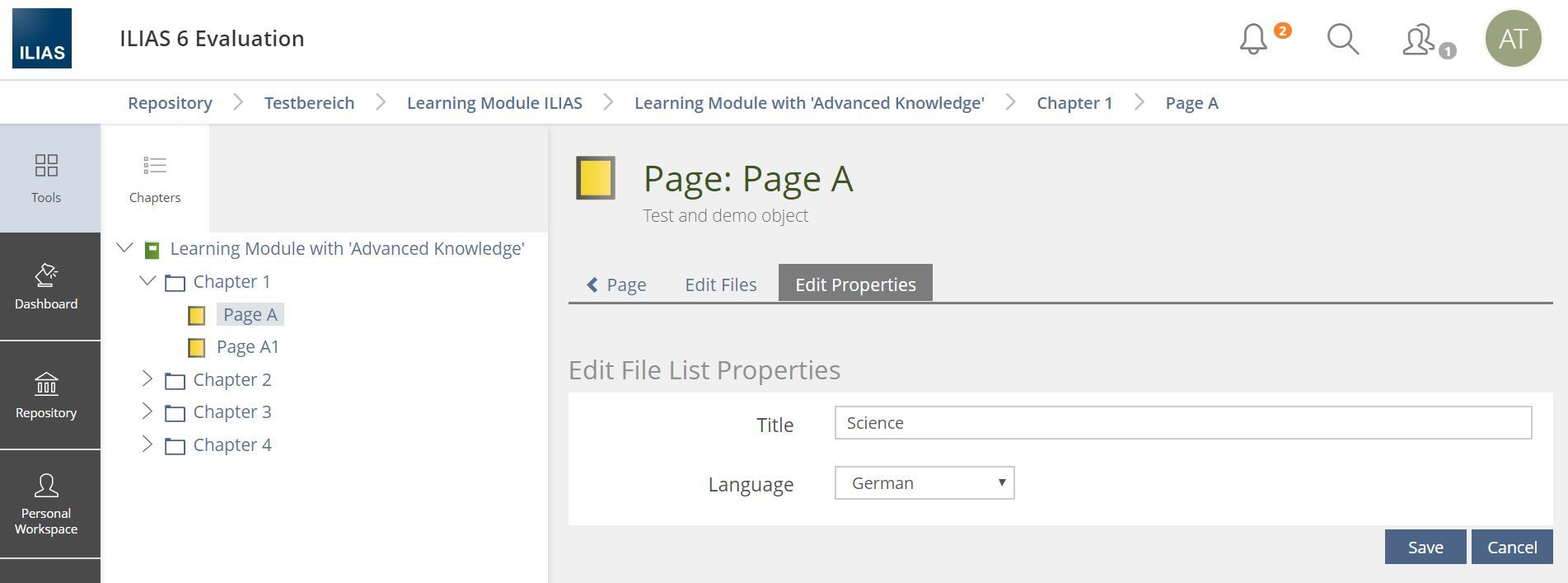This screenshot has width=1568, height=583.
Task: Open Personal Workspace in sidebar
Action: [x=46, y=505]
